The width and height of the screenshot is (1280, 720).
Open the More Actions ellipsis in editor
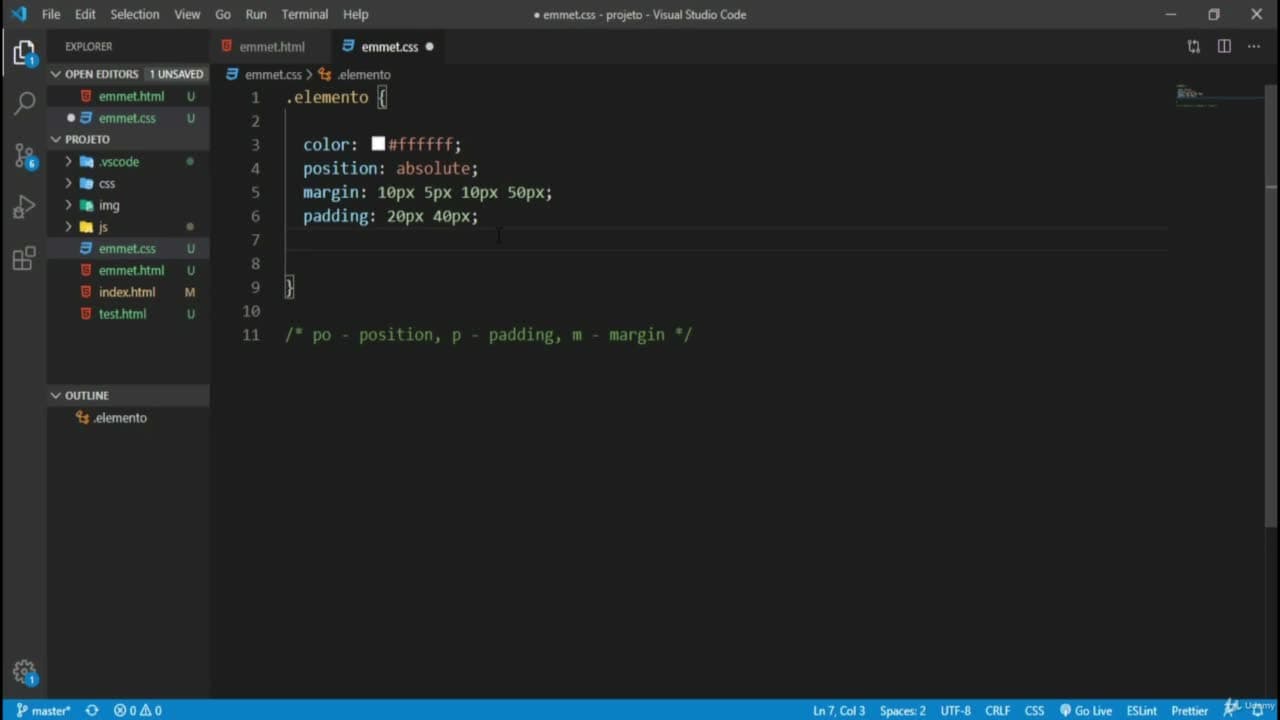coord(1254,46)
